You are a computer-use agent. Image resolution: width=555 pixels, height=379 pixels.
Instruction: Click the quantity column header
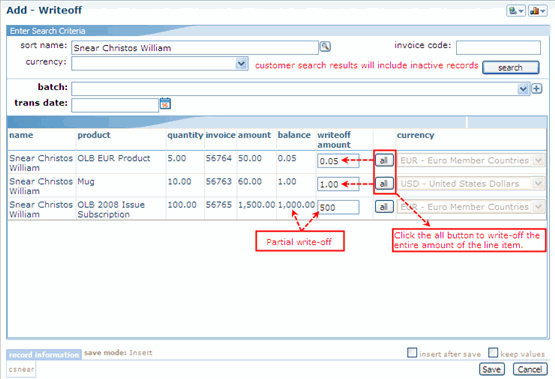tap(185, 135)
